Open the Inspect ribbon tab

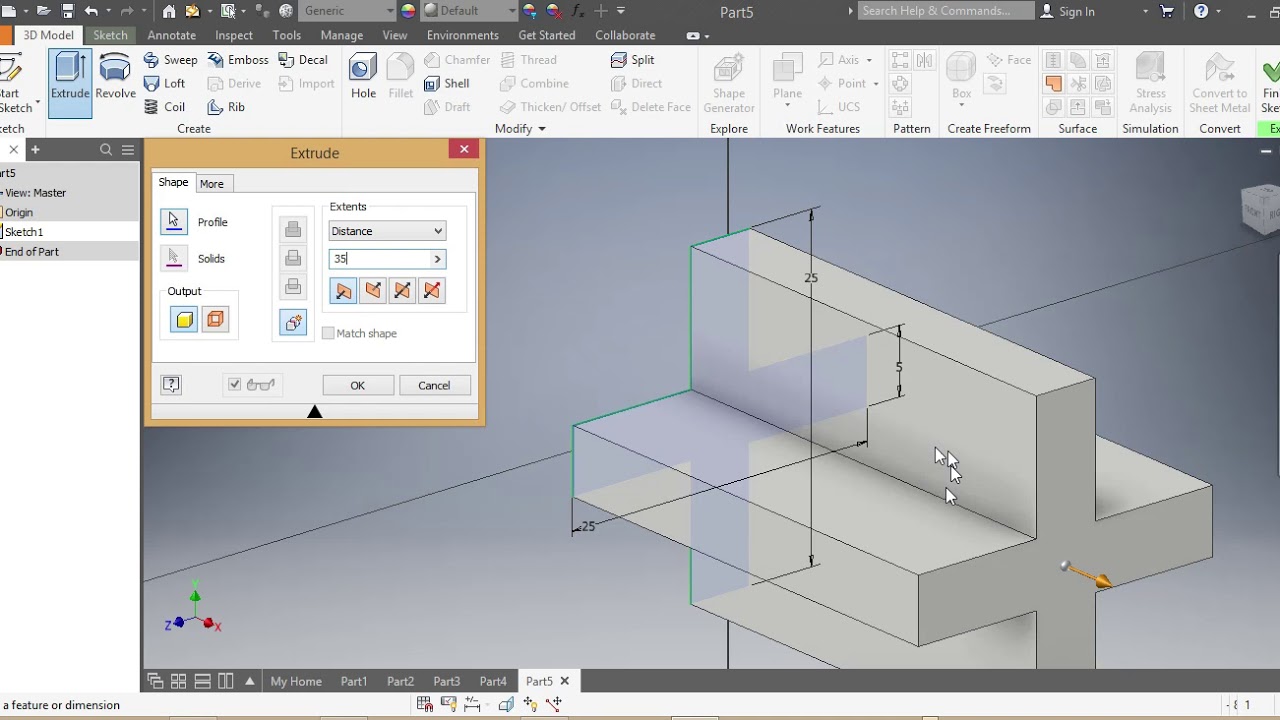click(234, 35)
